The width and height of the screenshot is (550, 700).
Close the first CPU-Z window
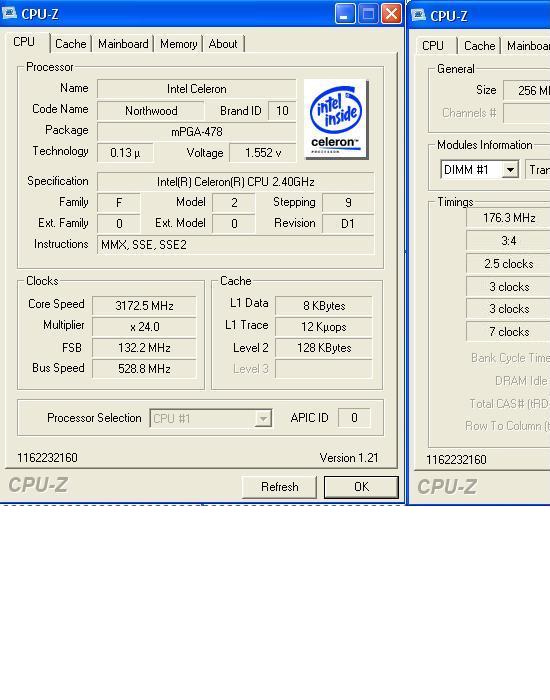pyautogui.click(x=391, y=14)
